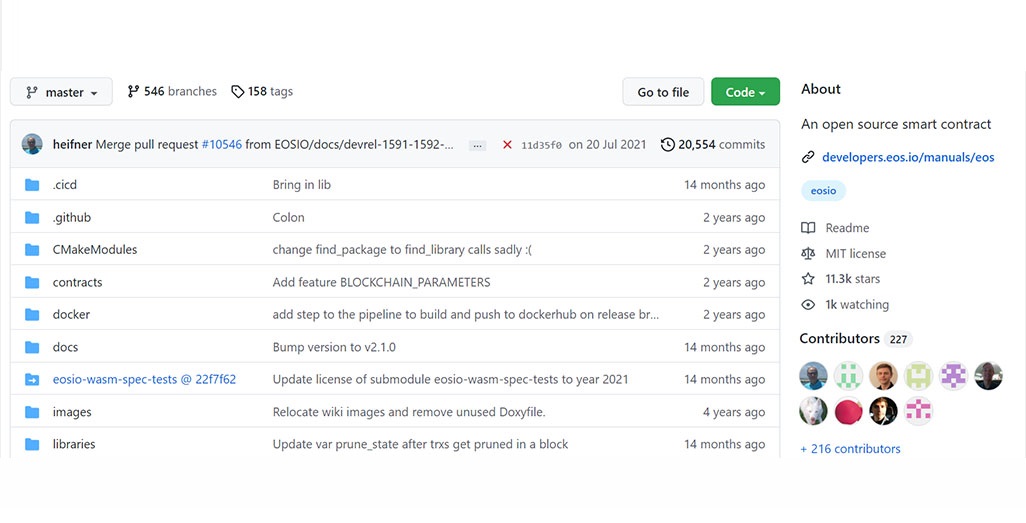Open 'Relocate wiki images' commit message
The width and height of the screenshot is (1026, 523).
(409, 412)
